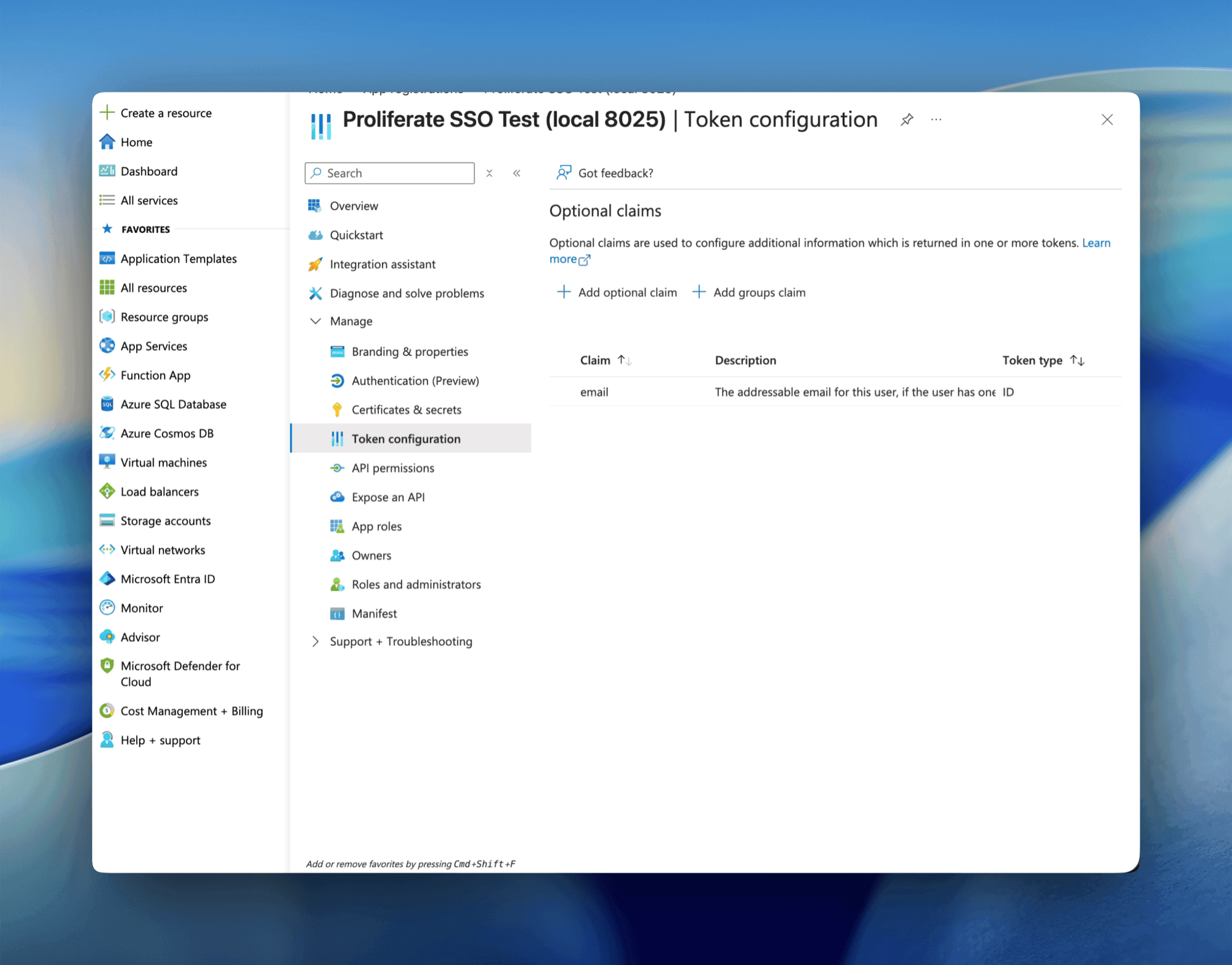Click the email claim description text
This screenshot has width=1232, height=965.
pos(855,392)
